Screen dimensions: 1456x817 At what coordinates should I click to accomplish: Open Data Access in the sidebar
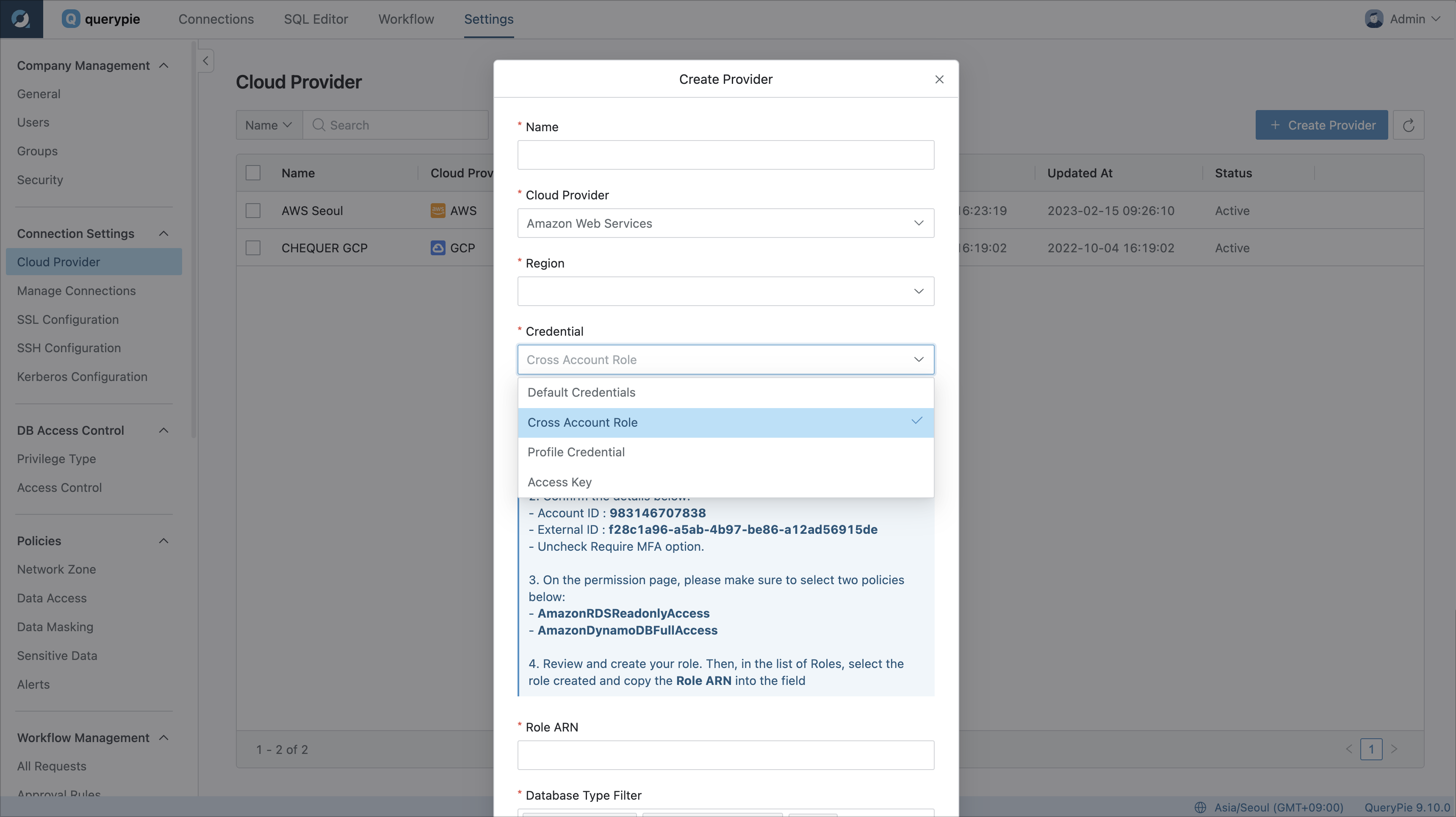[x=52, y=598]
